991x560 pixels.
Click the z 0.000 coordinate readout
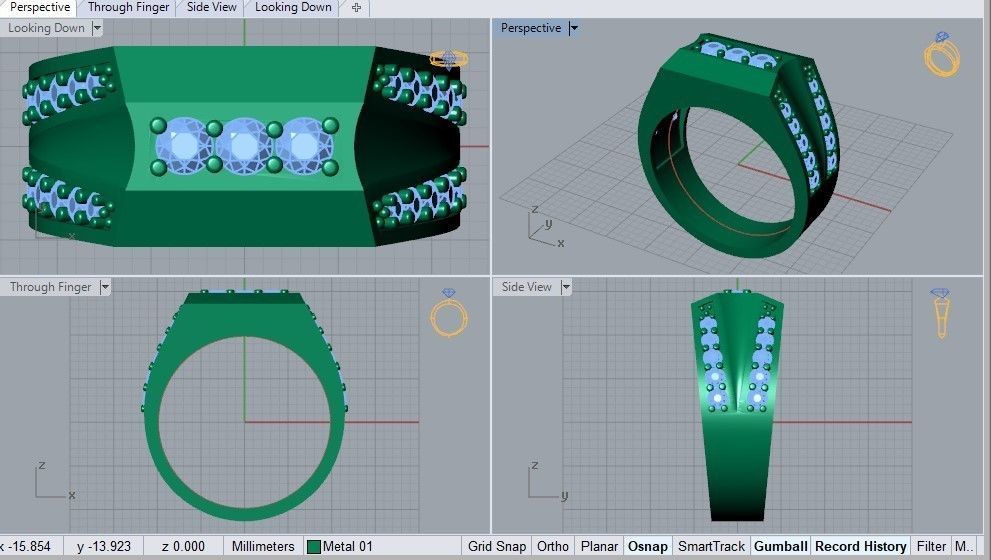coord(183,546)
